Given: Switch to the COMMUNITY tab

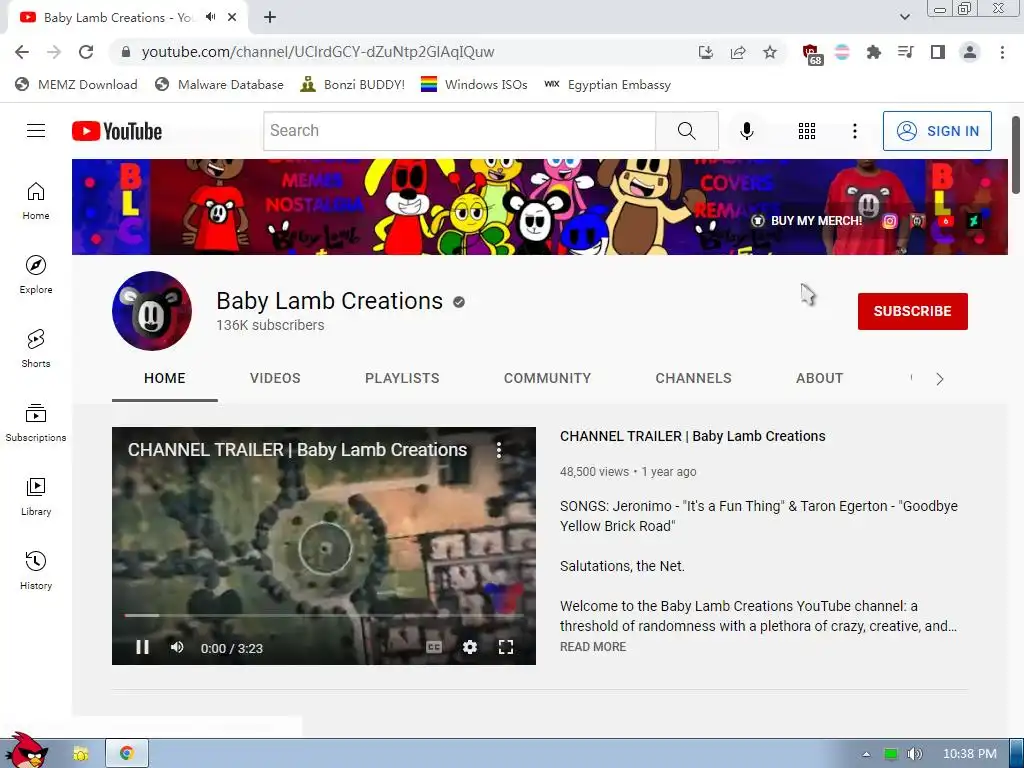Looking at the screenshot, I should click(547, 378).
